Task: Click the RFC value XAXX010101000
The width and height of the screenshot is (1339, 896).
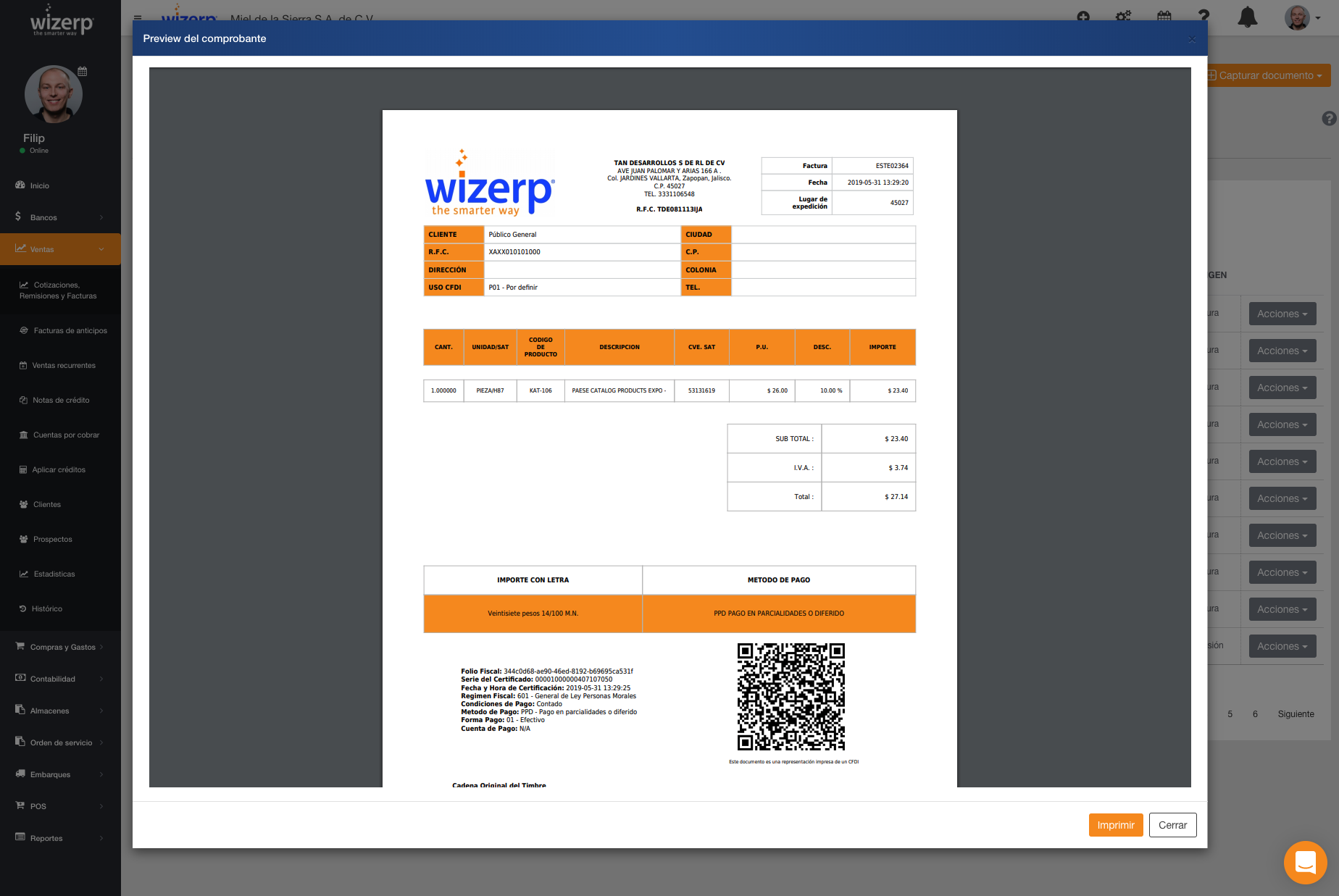Action: coord(514,252)
